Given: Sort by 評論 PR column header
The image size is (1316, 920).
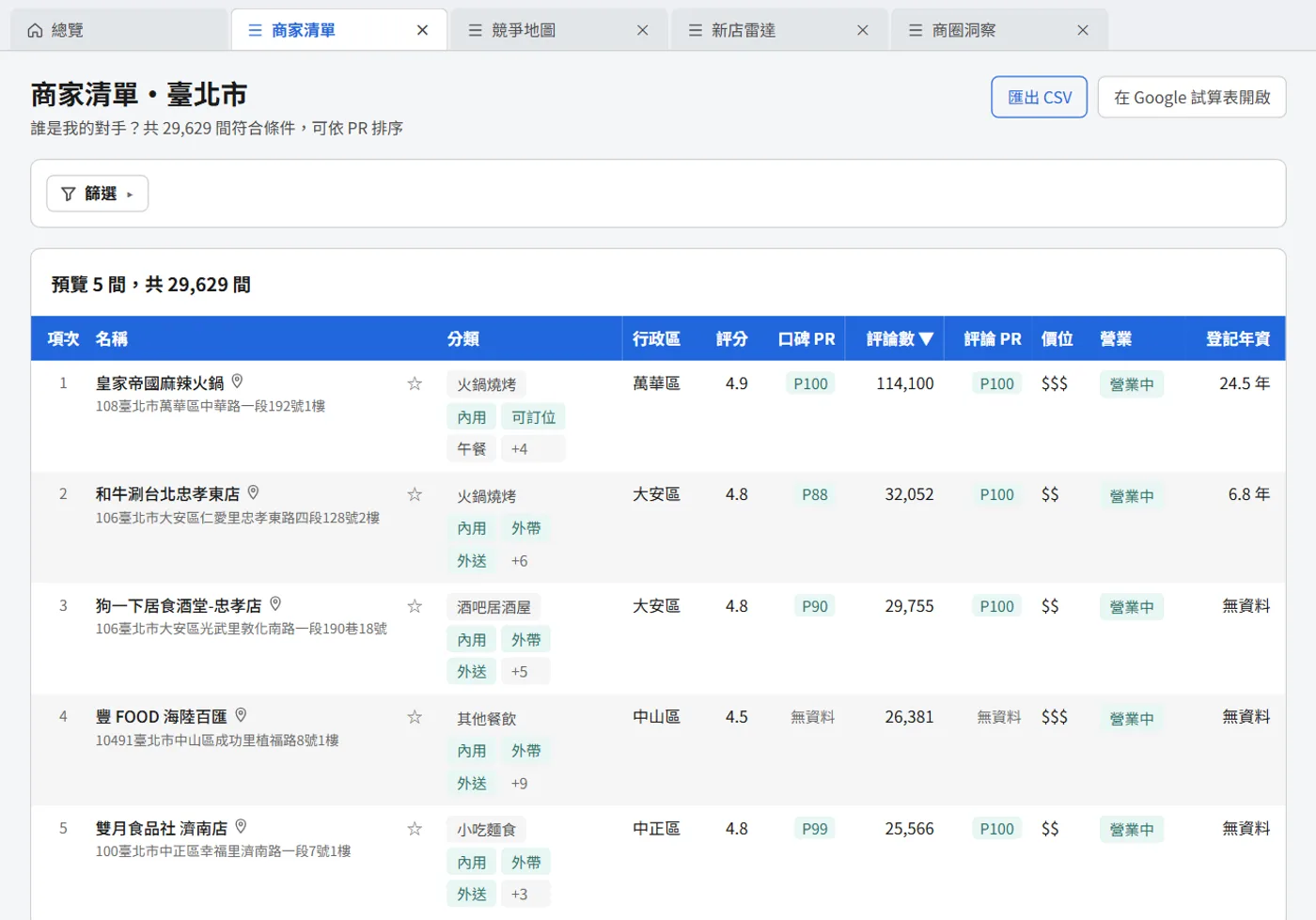Looking at the screenshot, I should [x=992, y=338].
